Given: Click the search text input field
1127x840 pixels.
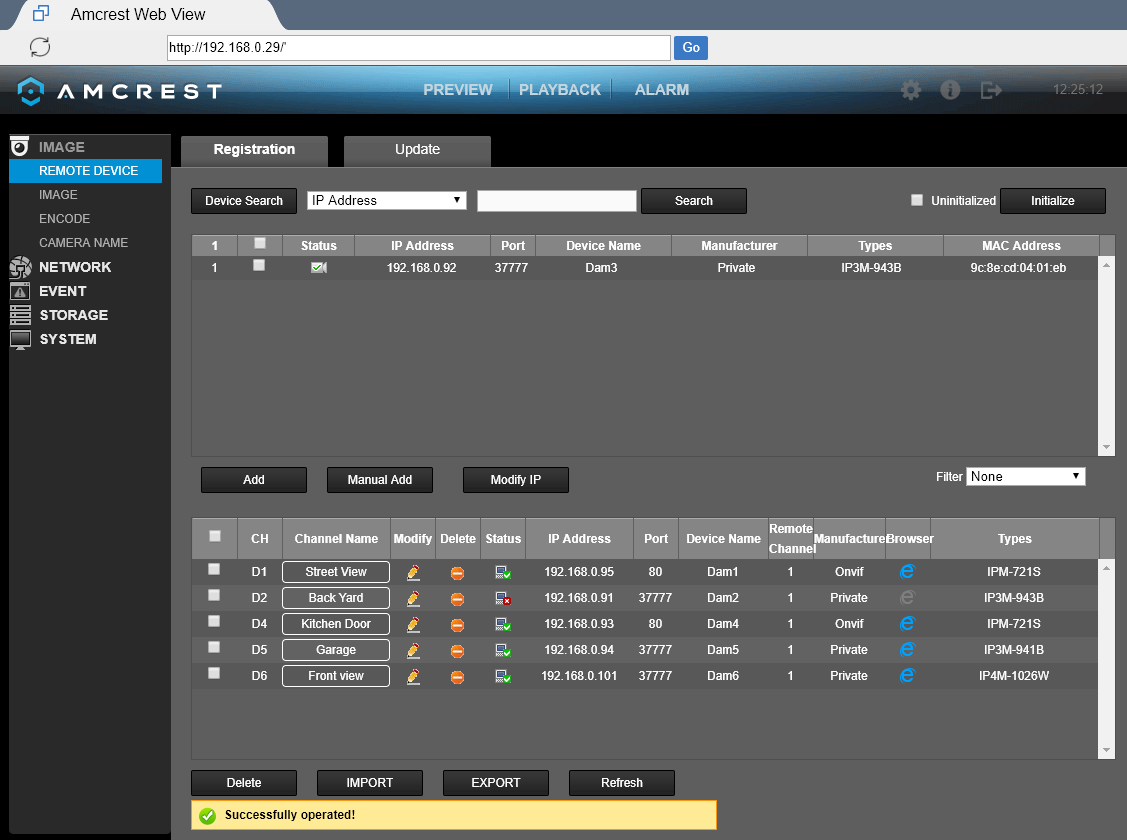Looking at the screenshot, I should point(557,201).
